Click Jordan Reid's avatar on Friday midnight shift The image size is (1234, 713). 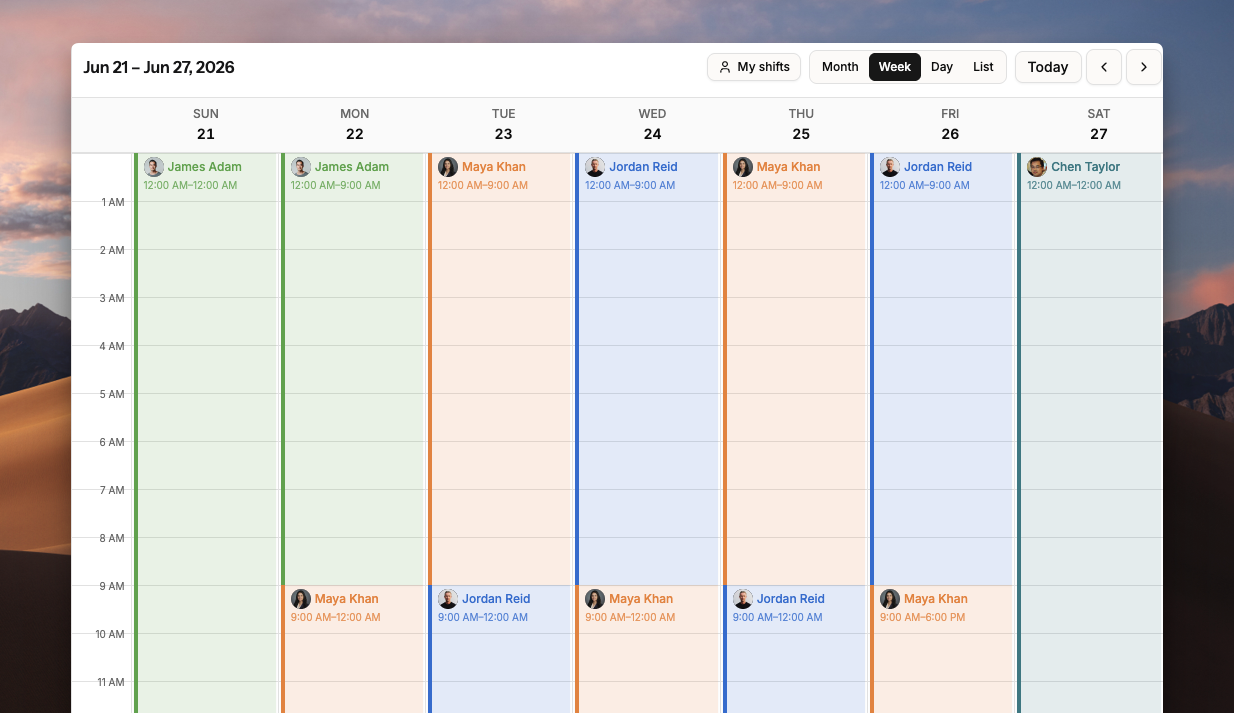(890, 167)
